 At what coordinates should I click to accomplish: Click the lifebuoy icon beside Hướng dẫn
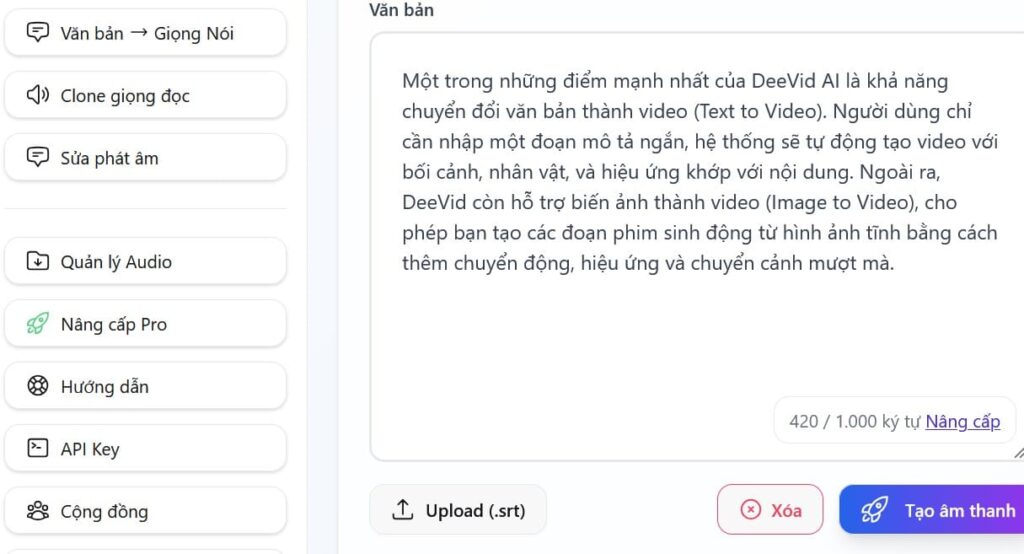pos(38,387)
